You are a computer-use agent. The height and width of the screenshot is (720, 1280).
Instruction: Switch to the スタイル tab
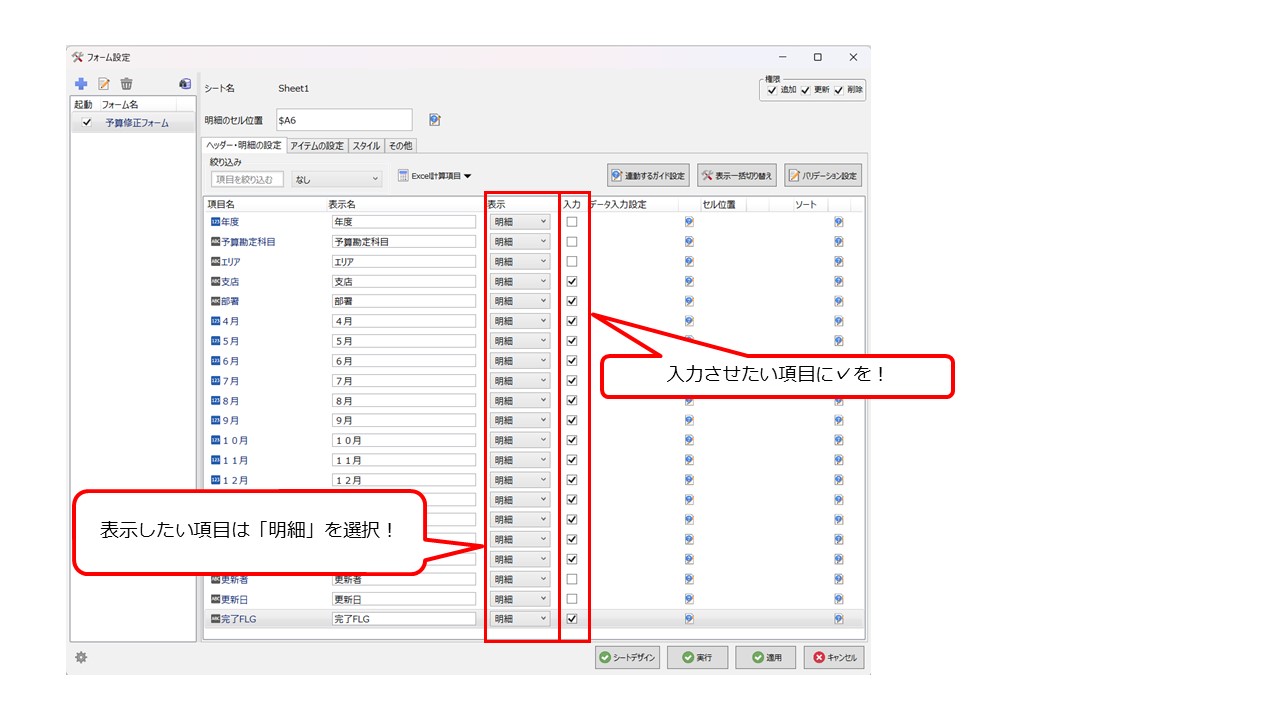366,146
